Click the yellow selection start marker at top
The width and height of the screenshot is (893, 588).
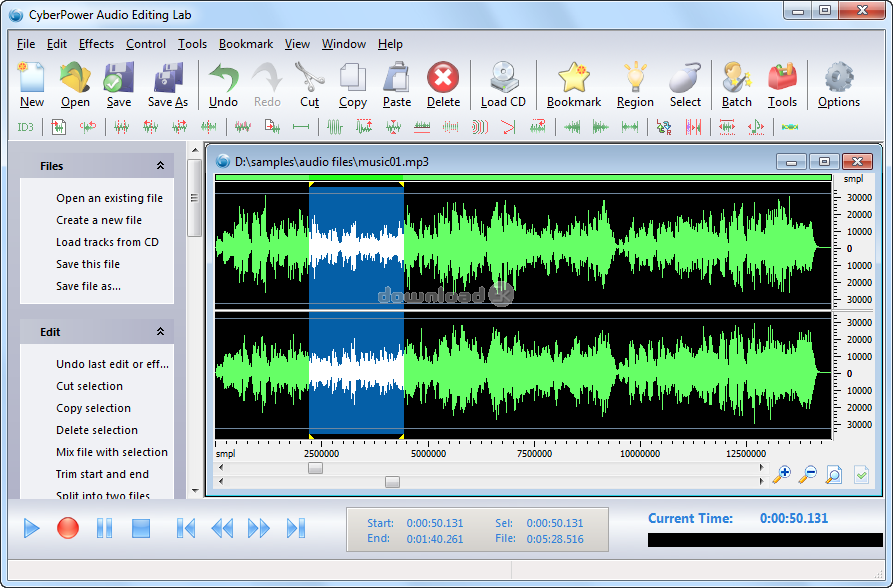coord(311,184)
